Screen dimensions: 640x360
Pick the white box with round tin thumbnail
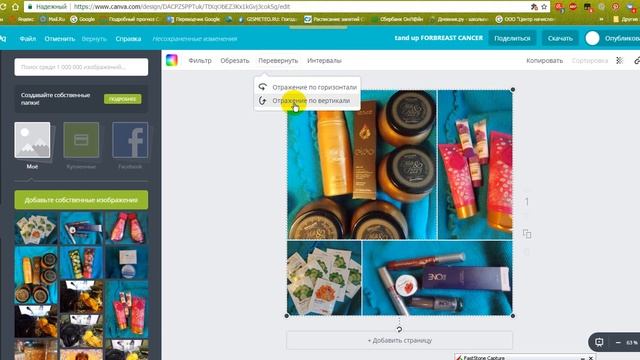127,262
